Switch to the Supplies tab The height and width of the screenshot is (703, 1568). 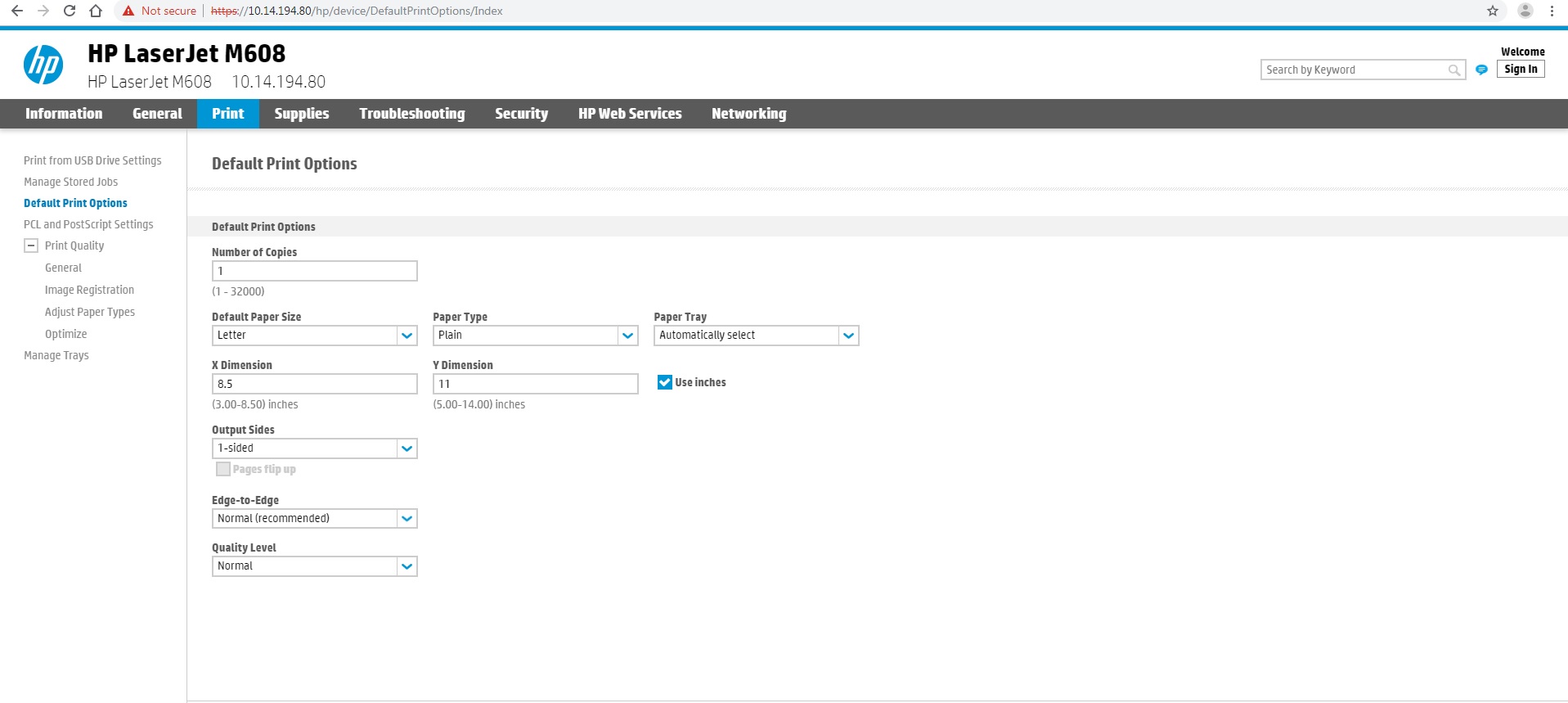(302, 114)
